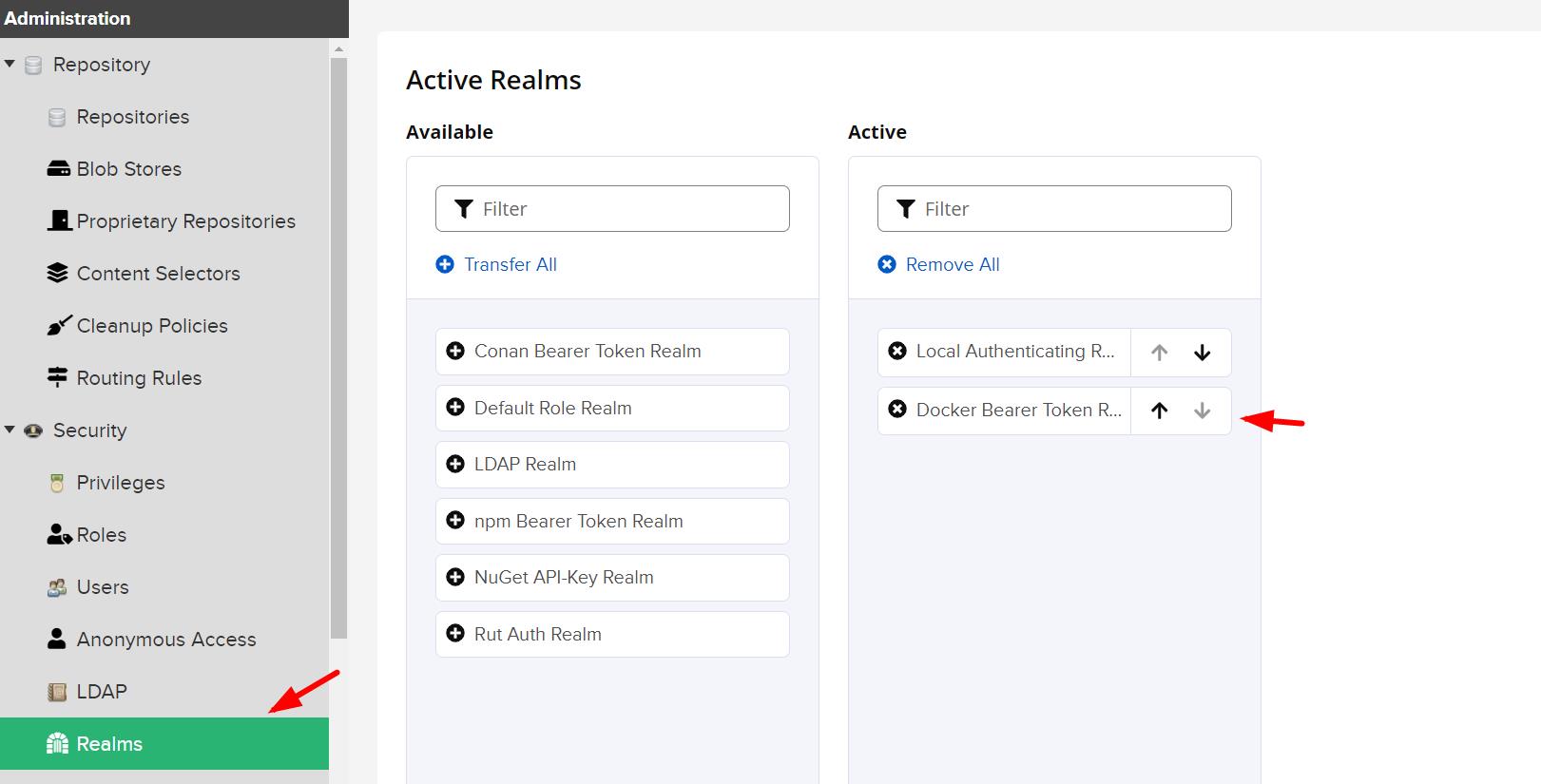Add LDAP Realm via plus icon
The width and height of the screenshot is (1541, 784).
455,464
